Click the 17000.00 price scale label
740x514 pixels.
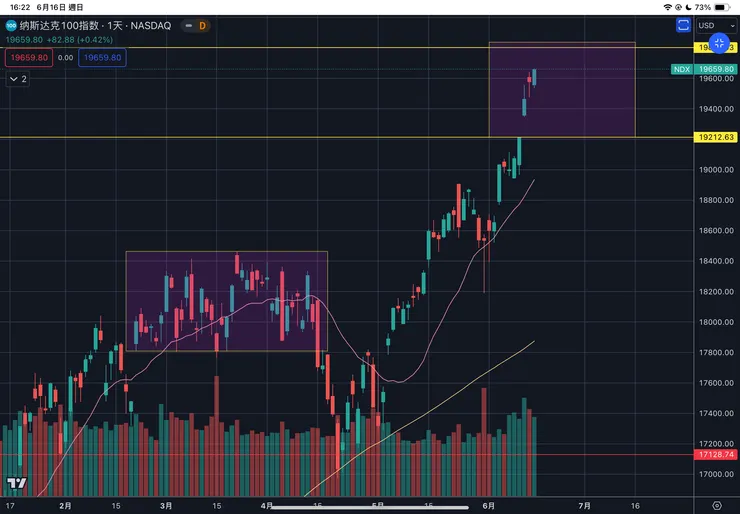(716, 474)
